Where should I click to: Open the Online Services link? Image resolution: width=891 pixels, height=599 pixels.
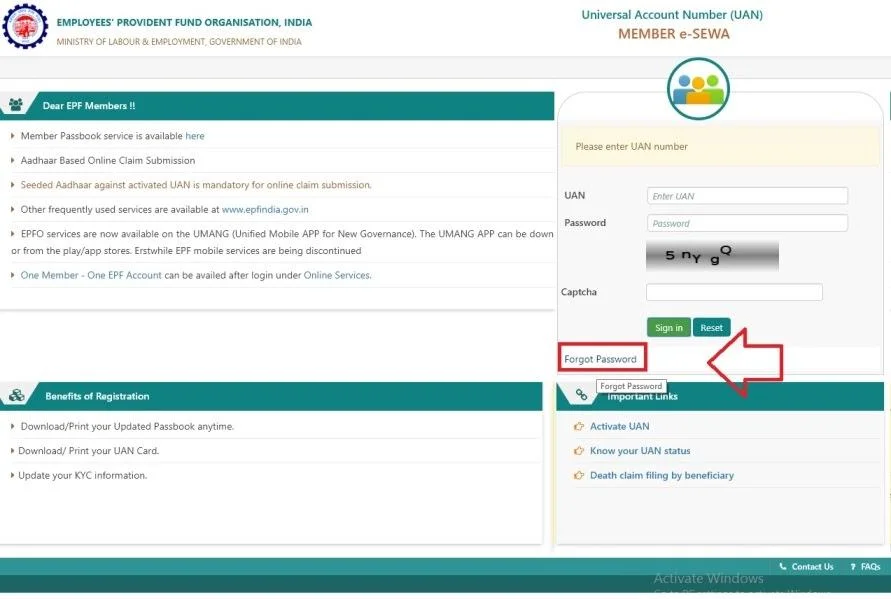pyautogui.click(x=337, y=275)
